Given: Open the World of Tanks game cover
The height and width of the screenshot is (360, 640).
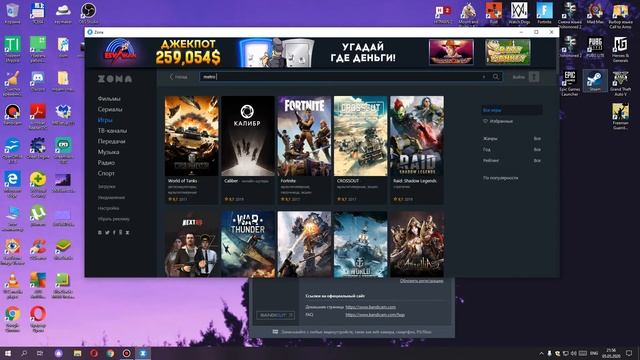Looking at the screenshot, I should [x=191, y=136].
